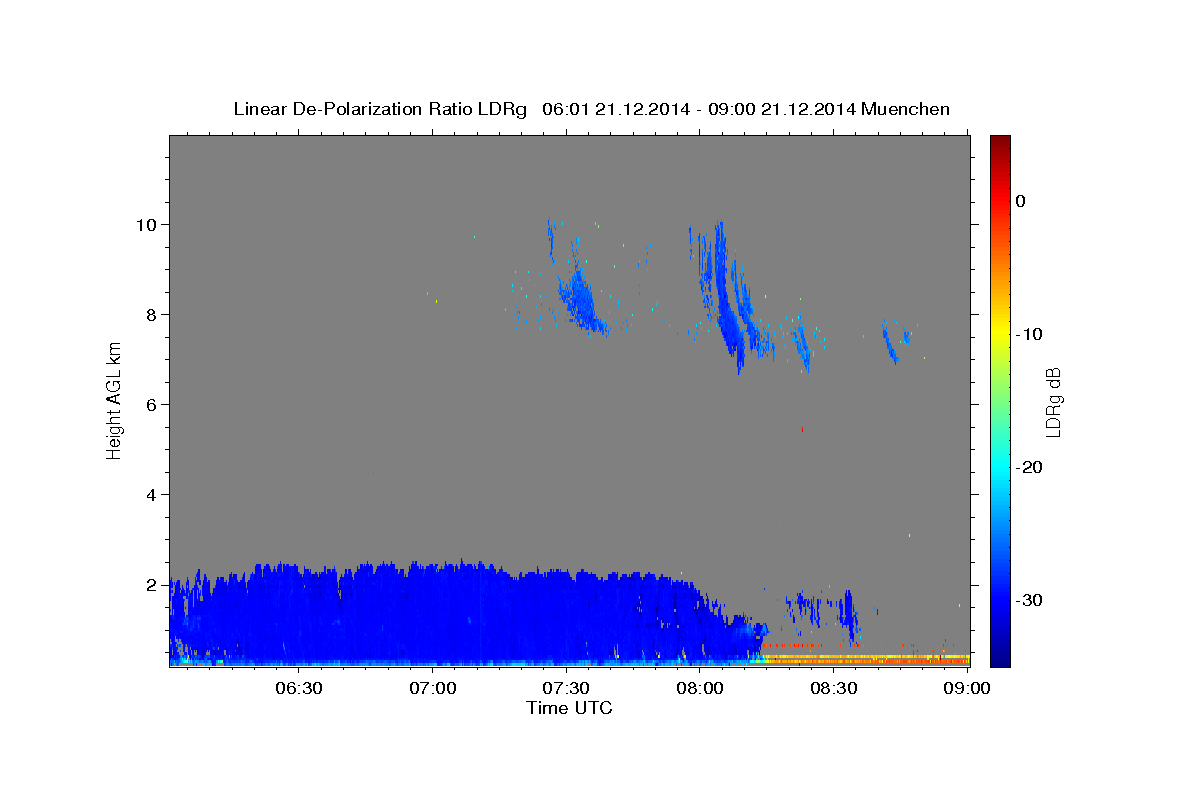The width and height of the screenshot is (1200, 800).
Task: Click the green section of the colorbar
Action: click(x=1000, y=400)
